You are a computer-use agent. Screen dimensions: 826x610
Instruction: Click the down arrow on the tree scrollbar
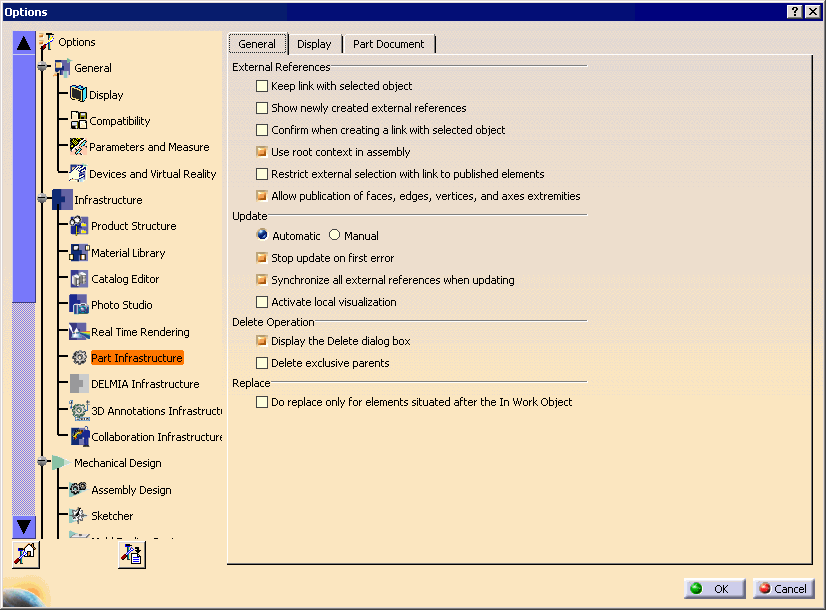tap(23, 527)
